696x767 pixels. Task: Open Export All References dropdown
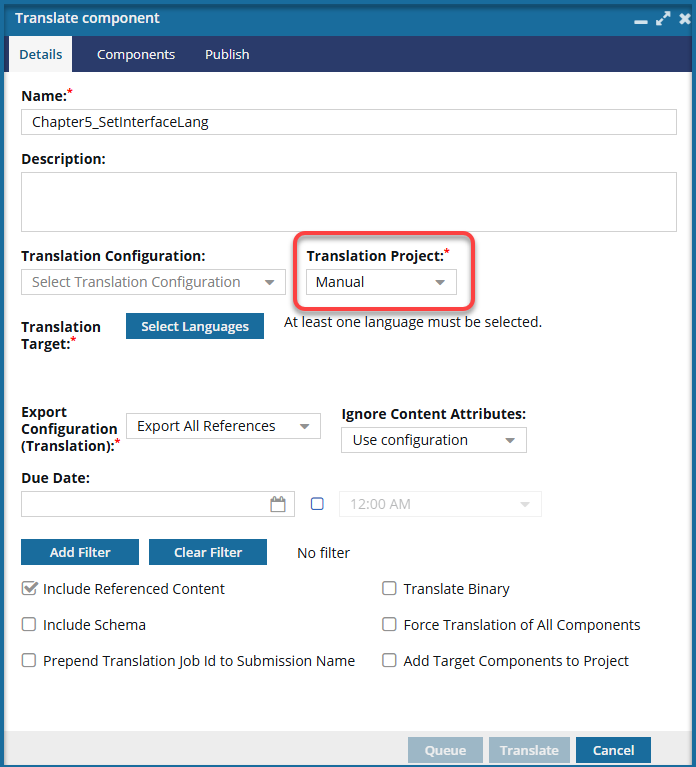[x=223, y=426]
